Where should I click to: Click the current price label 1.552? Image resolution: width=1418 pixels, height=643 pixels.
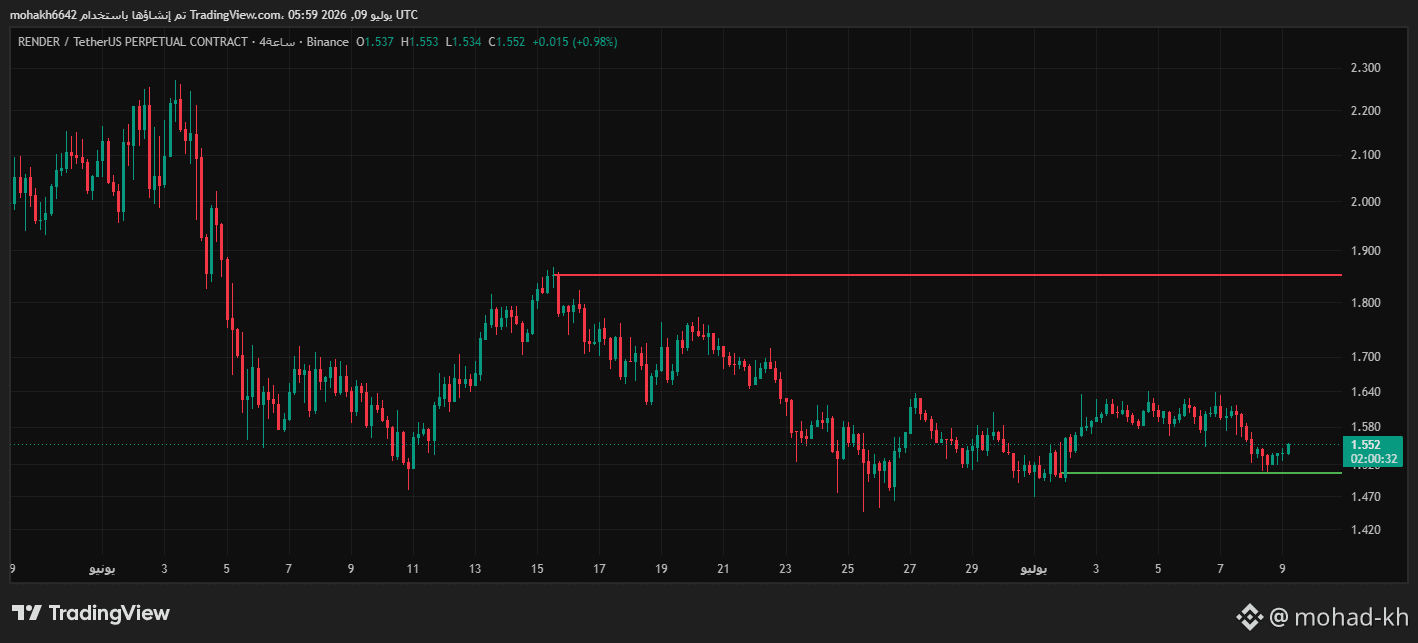1366,445
